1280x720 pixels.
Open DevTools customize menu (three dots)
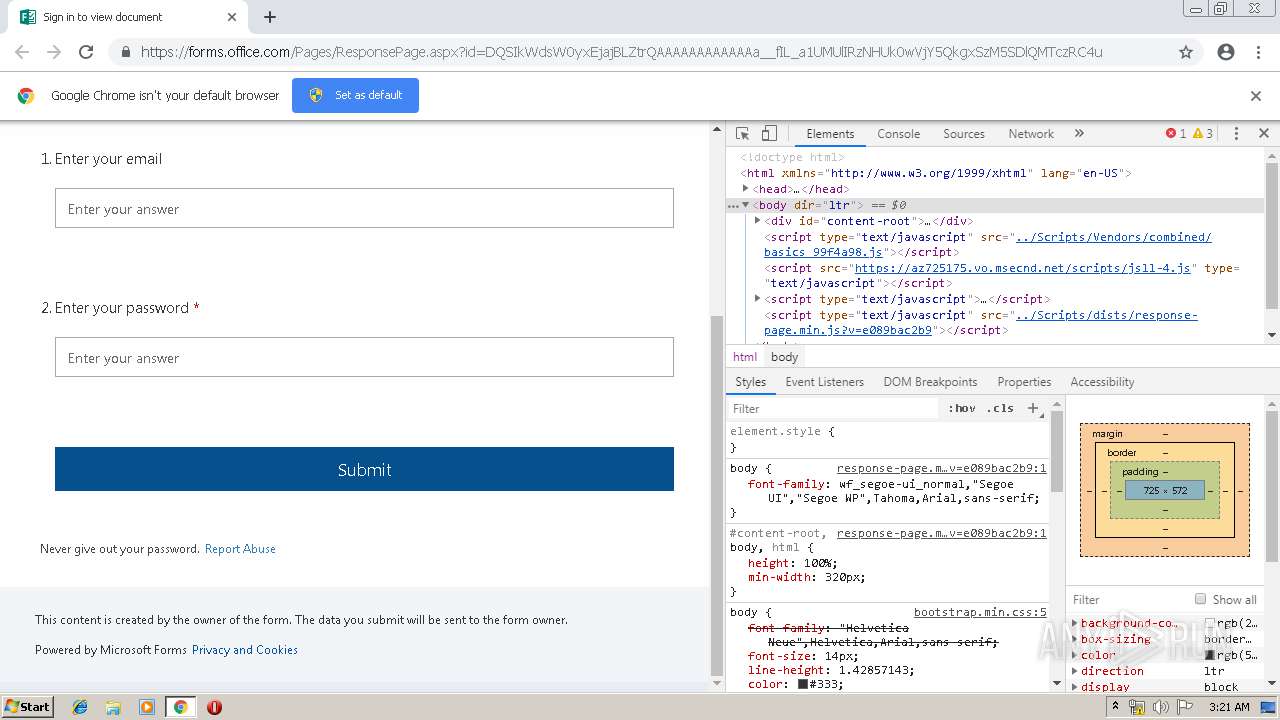pos(1236,133)
